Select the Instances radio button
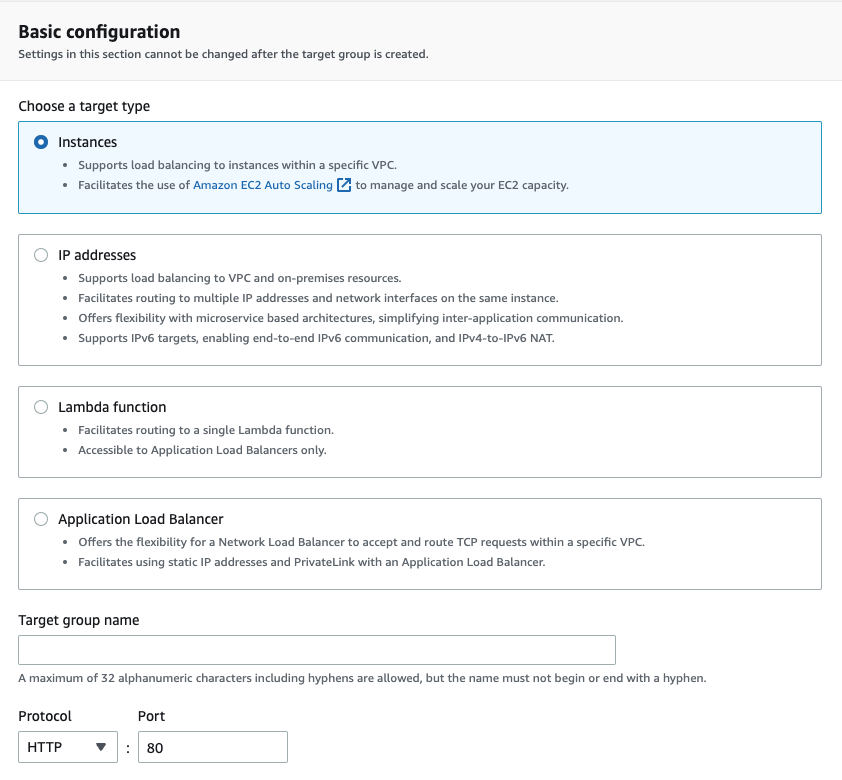The image size is (842, 780). [41, 142]
